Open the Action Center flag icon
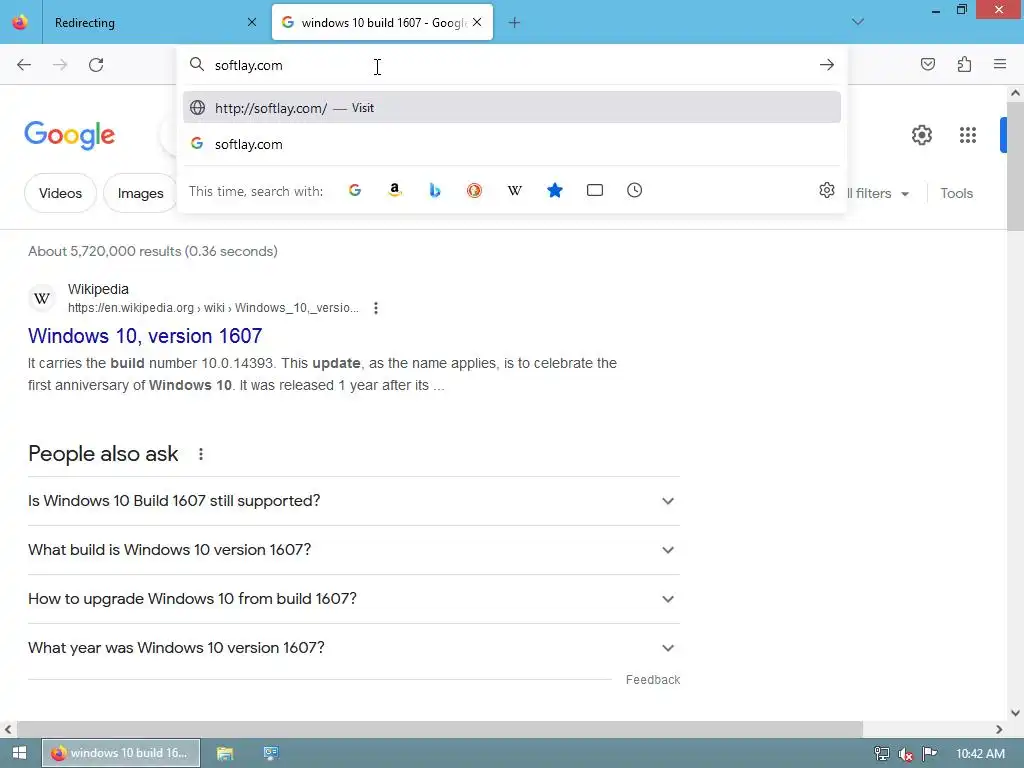 [x=930, y=754]
